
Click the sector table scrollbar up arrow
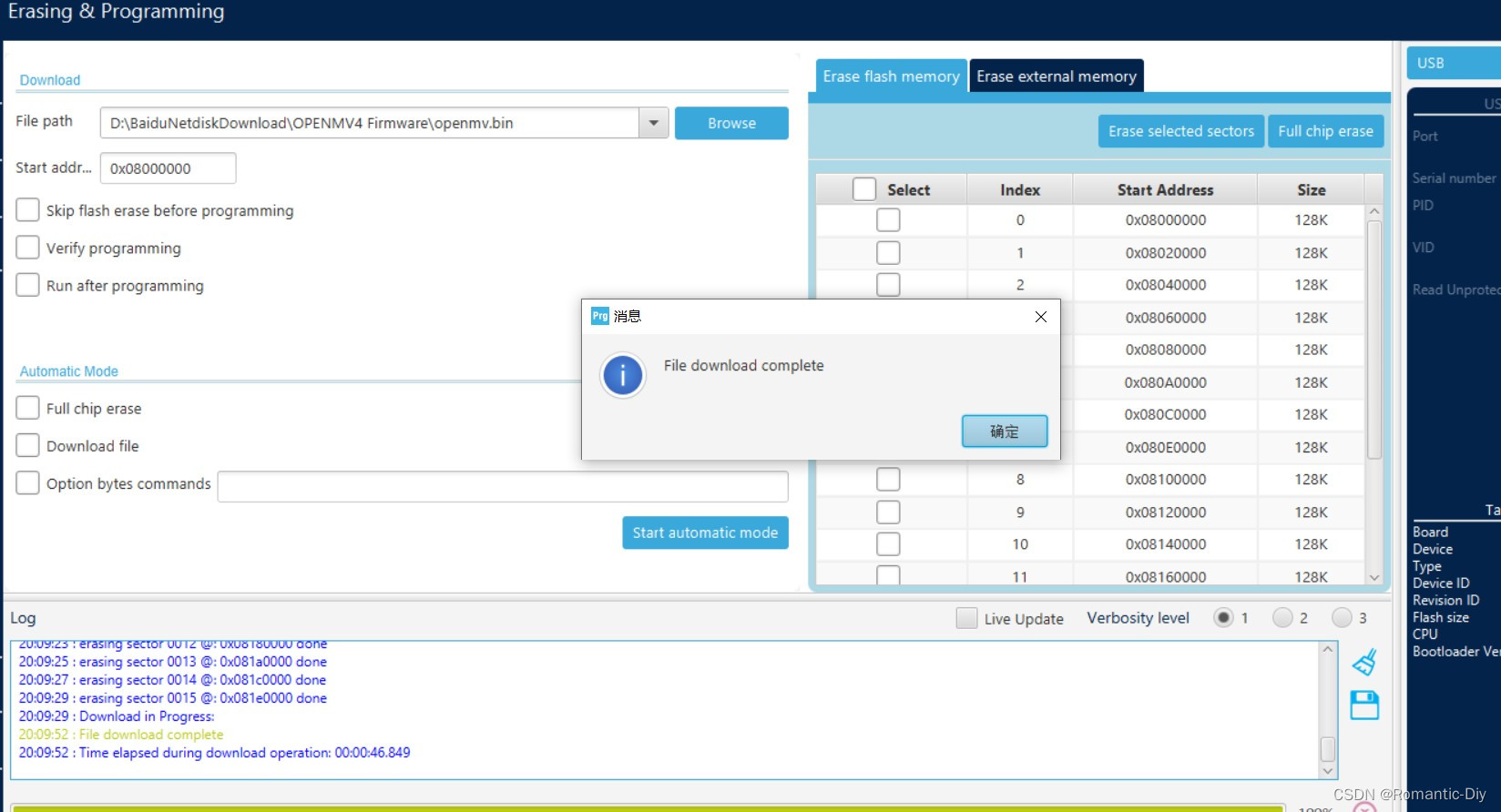1374,211
